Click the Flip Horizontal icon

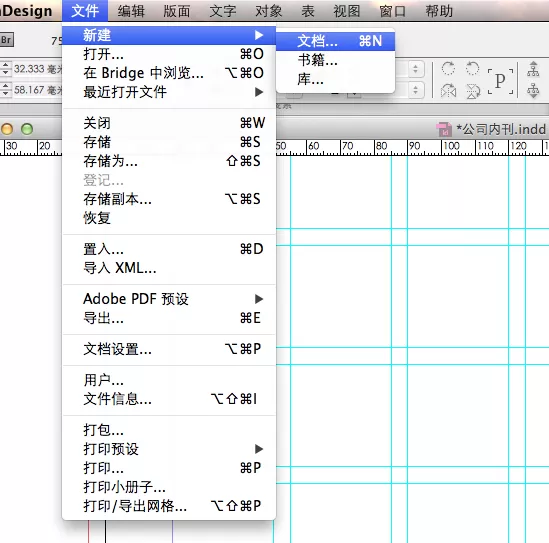[x=448, y=91]
